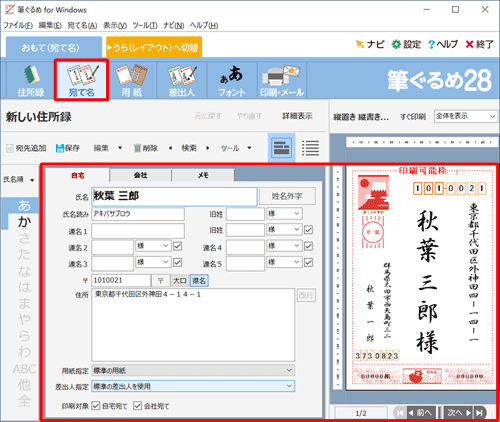
Task: Open the 用紙指定 dropdown
Action: [x=193, y=370]
